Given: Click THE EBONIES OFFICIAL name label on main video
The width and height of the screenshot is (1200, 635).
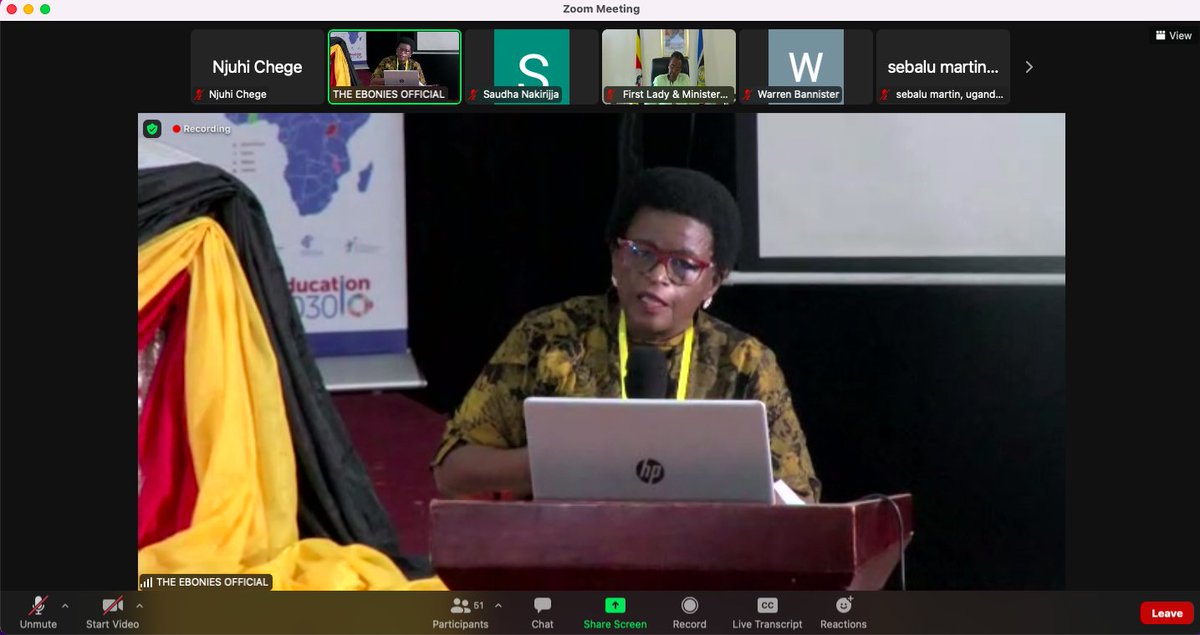Looking at the screenshot, I should 212,582.
